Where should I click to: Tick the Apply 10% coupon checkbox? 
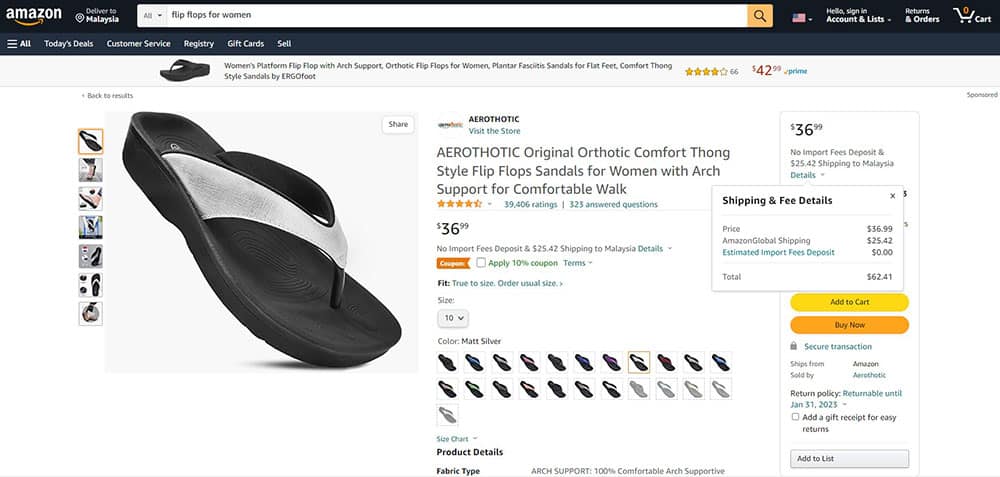[x=481, y=263]
